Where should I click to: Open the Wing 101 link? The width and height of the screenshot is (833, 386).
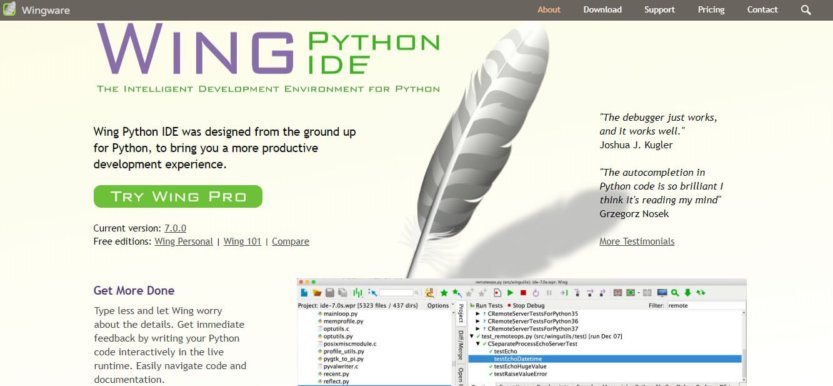coord(242,242)
